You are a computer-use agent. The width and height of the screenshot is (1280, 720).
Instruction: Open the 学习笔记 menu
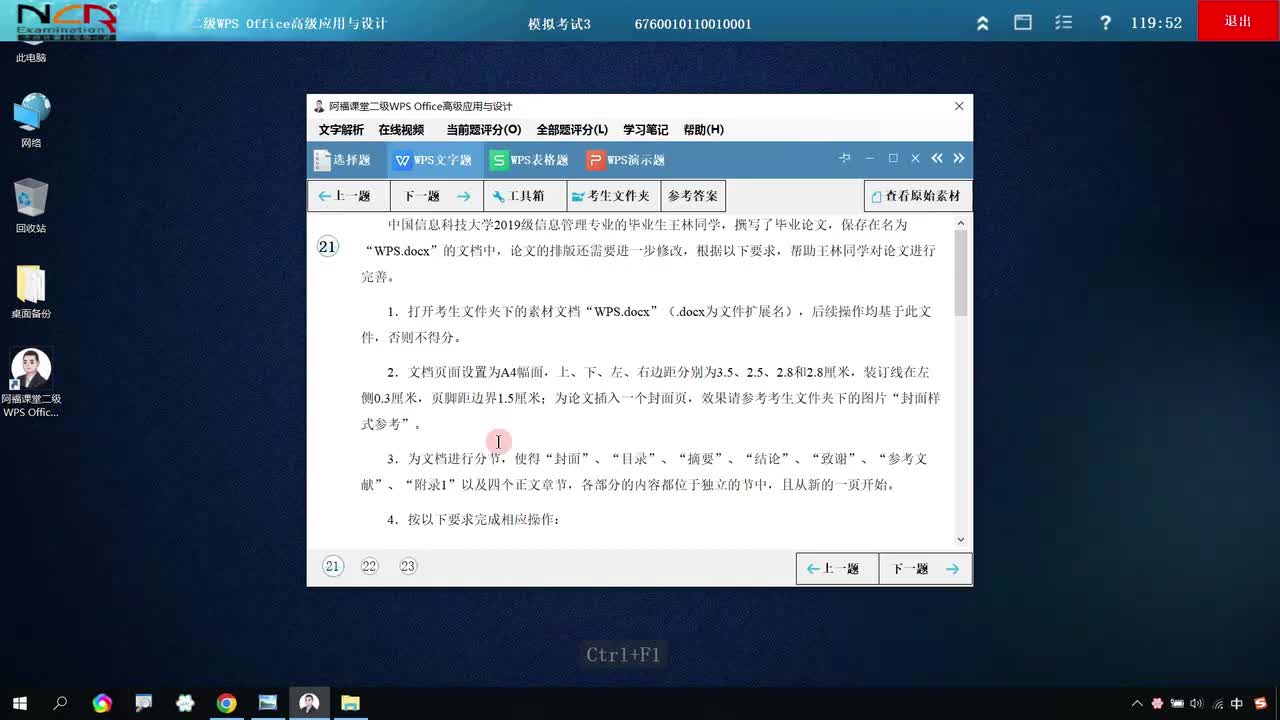point(646,130)
